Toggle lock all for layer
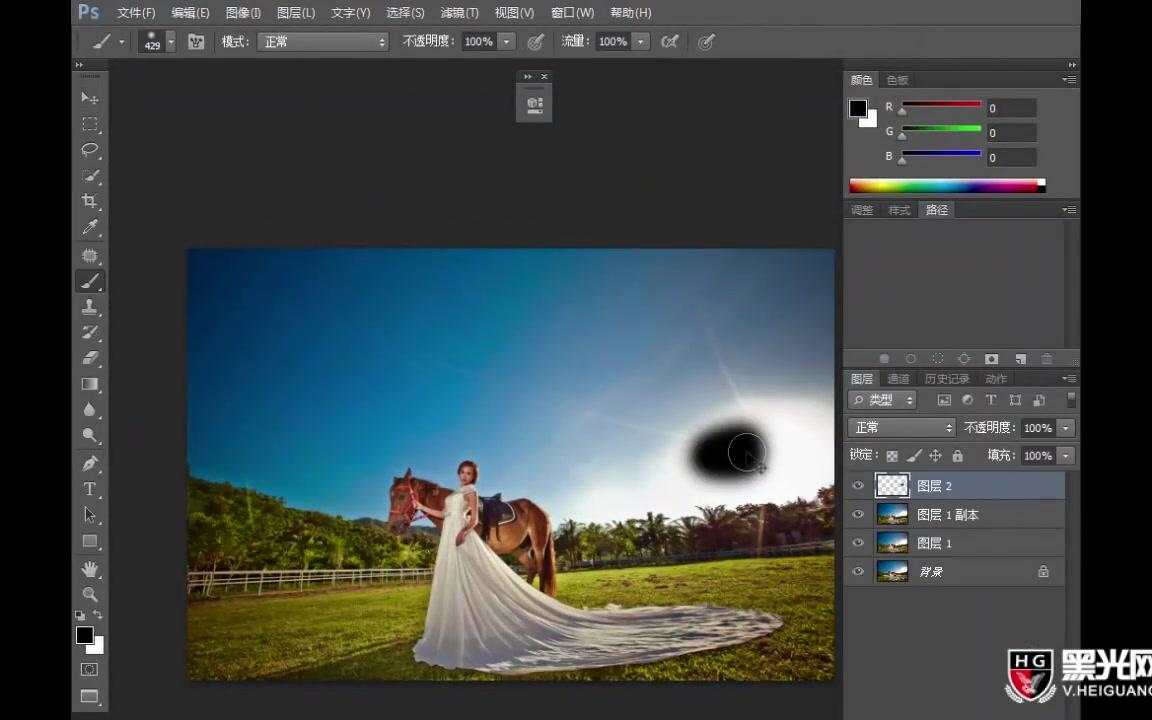1152x720 pixels. coord(957,456)
